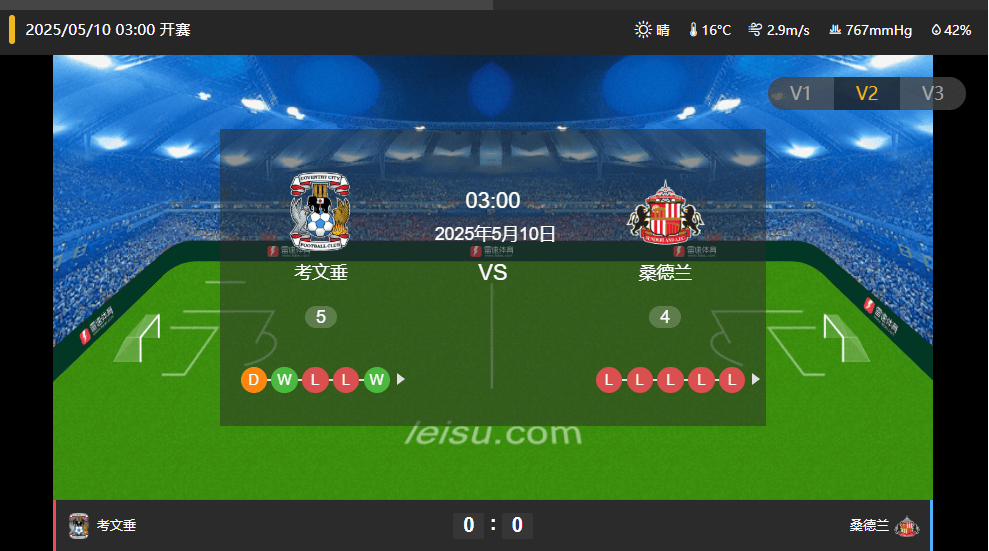The image size is (989, 551).
Task: Click Coventry's ranking badge 5
Action: point(320,316)
